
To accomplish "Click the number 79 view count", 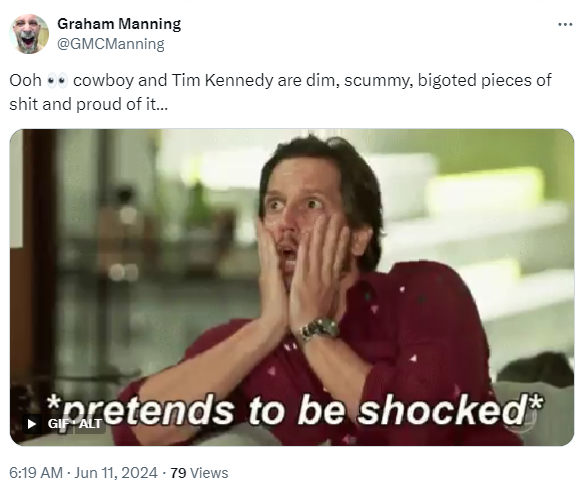I will [x=178, y=473].
